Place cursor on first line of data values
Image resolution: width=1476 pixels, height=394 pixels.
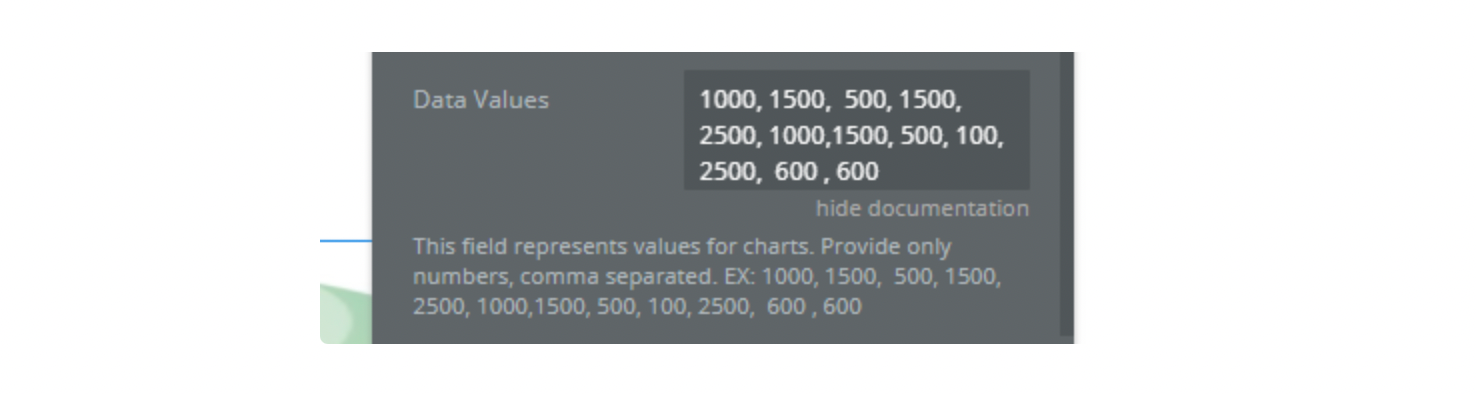tap(830, 100)
